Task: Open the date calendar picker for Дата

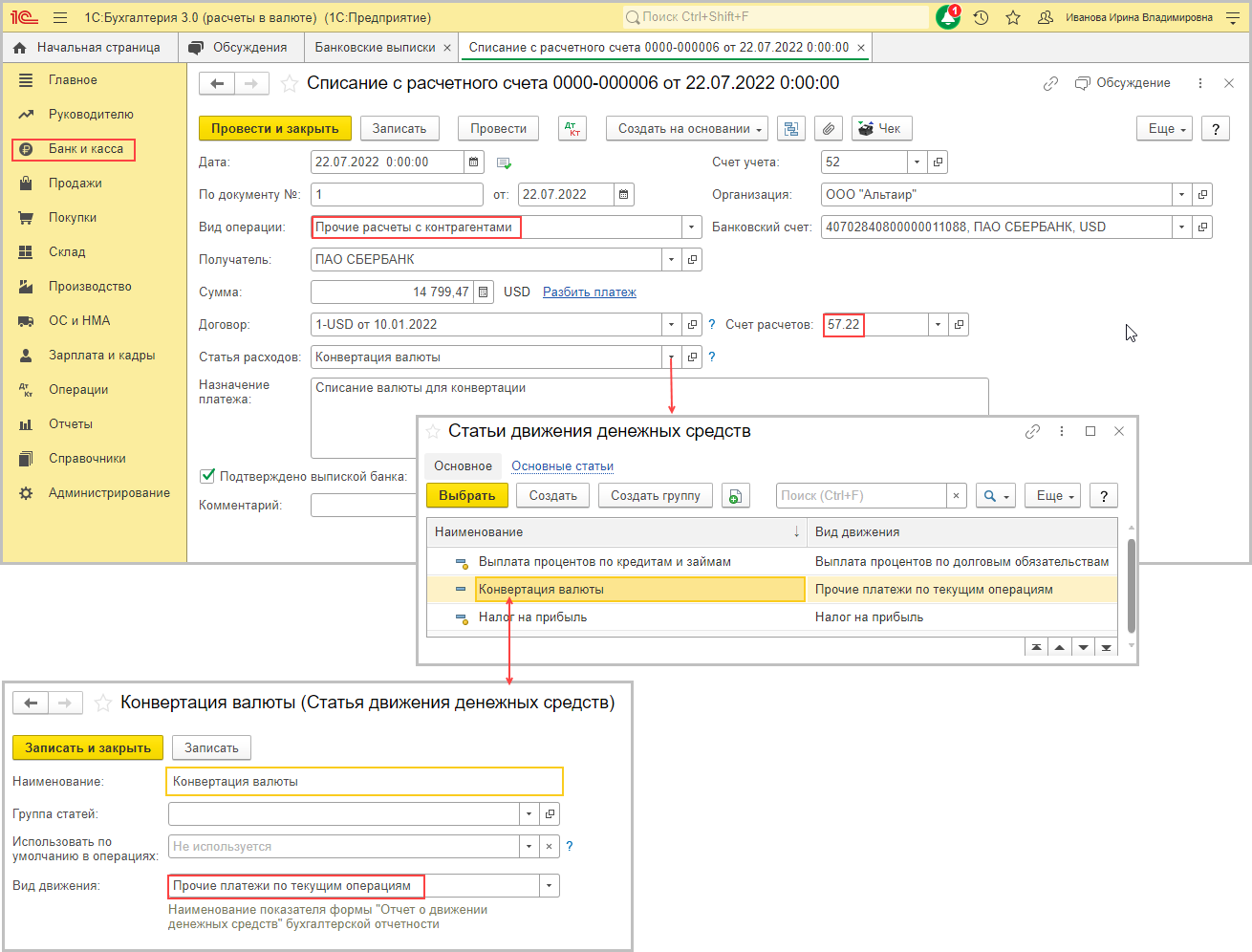Action: coord(474,162)
